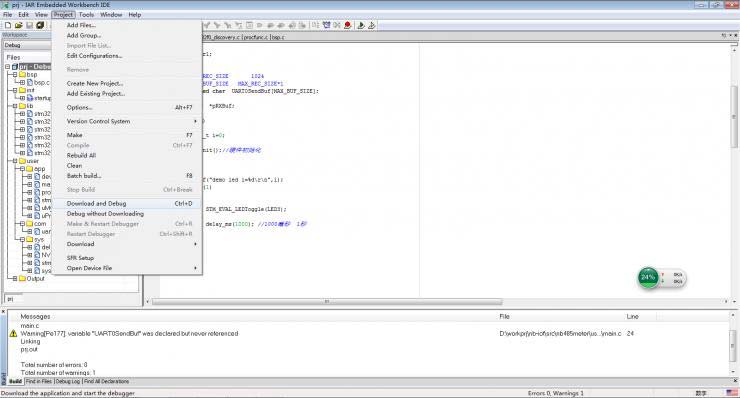The width and height of the screenshot is (740, 398).
Task: Select Batch build... menu entry
Action: pos(127,176)
